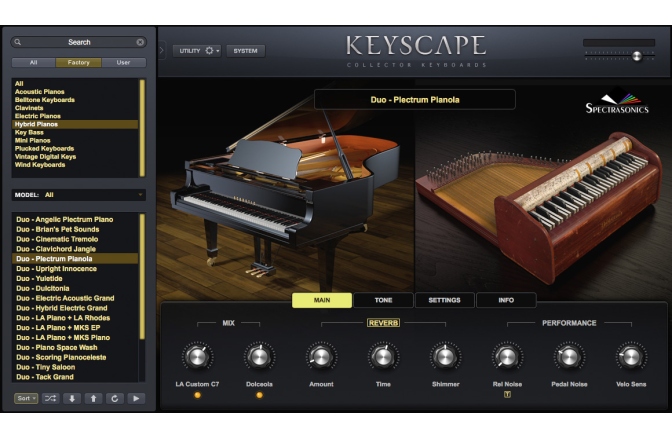The height and width of the screenshot is (440, 672).
Task: Select the Mini Pianos category
Action: (x=75, y=141)
